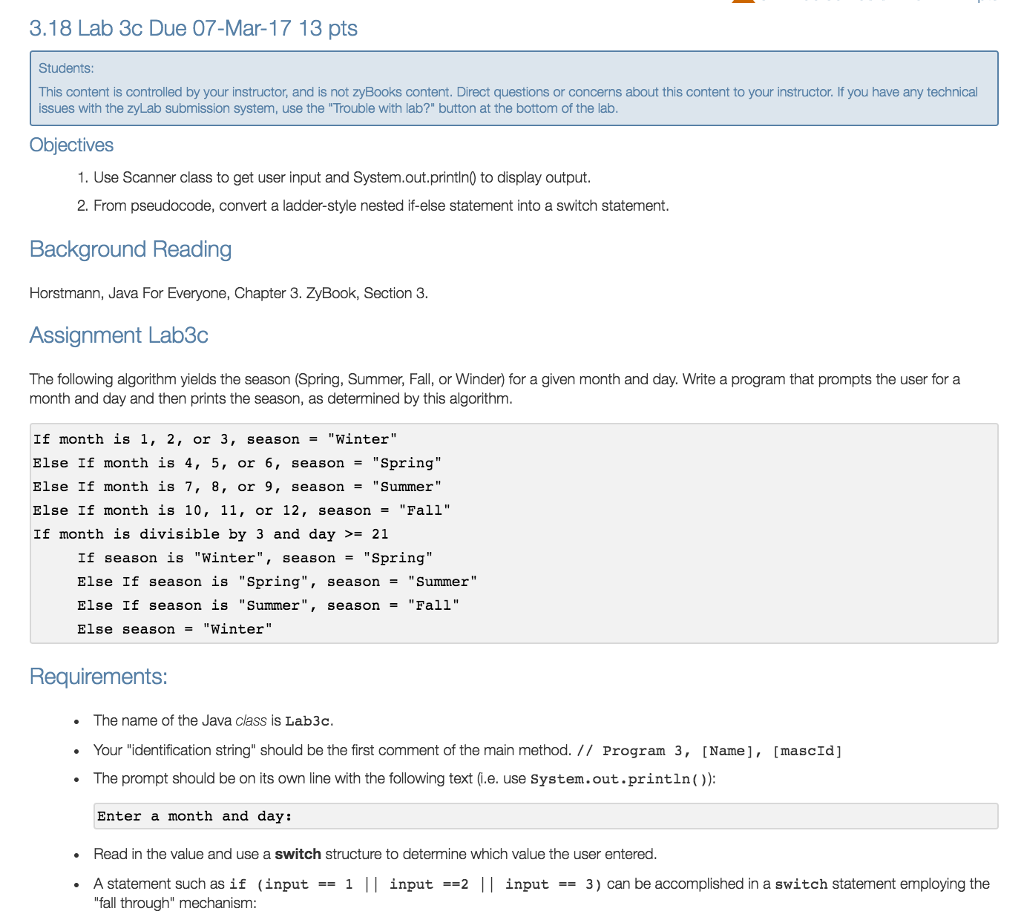Image resolution: width=1024 pixels, height=914 pixels.
Task: Click the line 'Else If month is 7, 8, or 9'
Action: (x=238, y=487)
